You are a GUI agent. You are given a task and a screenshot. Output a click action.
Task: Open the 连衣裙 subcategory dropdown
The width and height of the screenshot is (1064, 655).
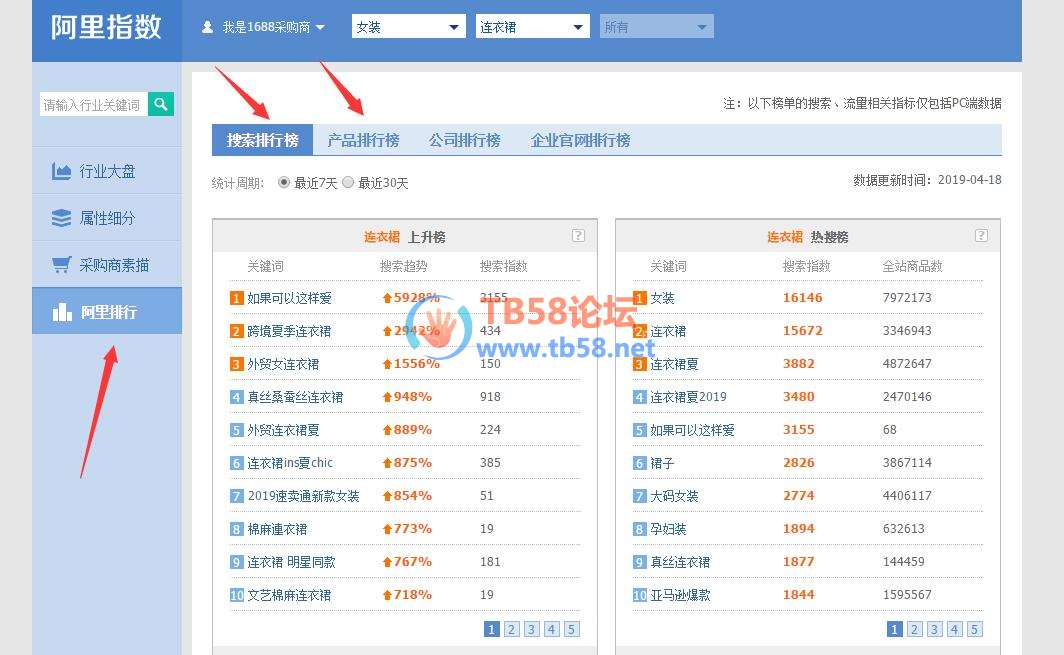coord(533,26)
